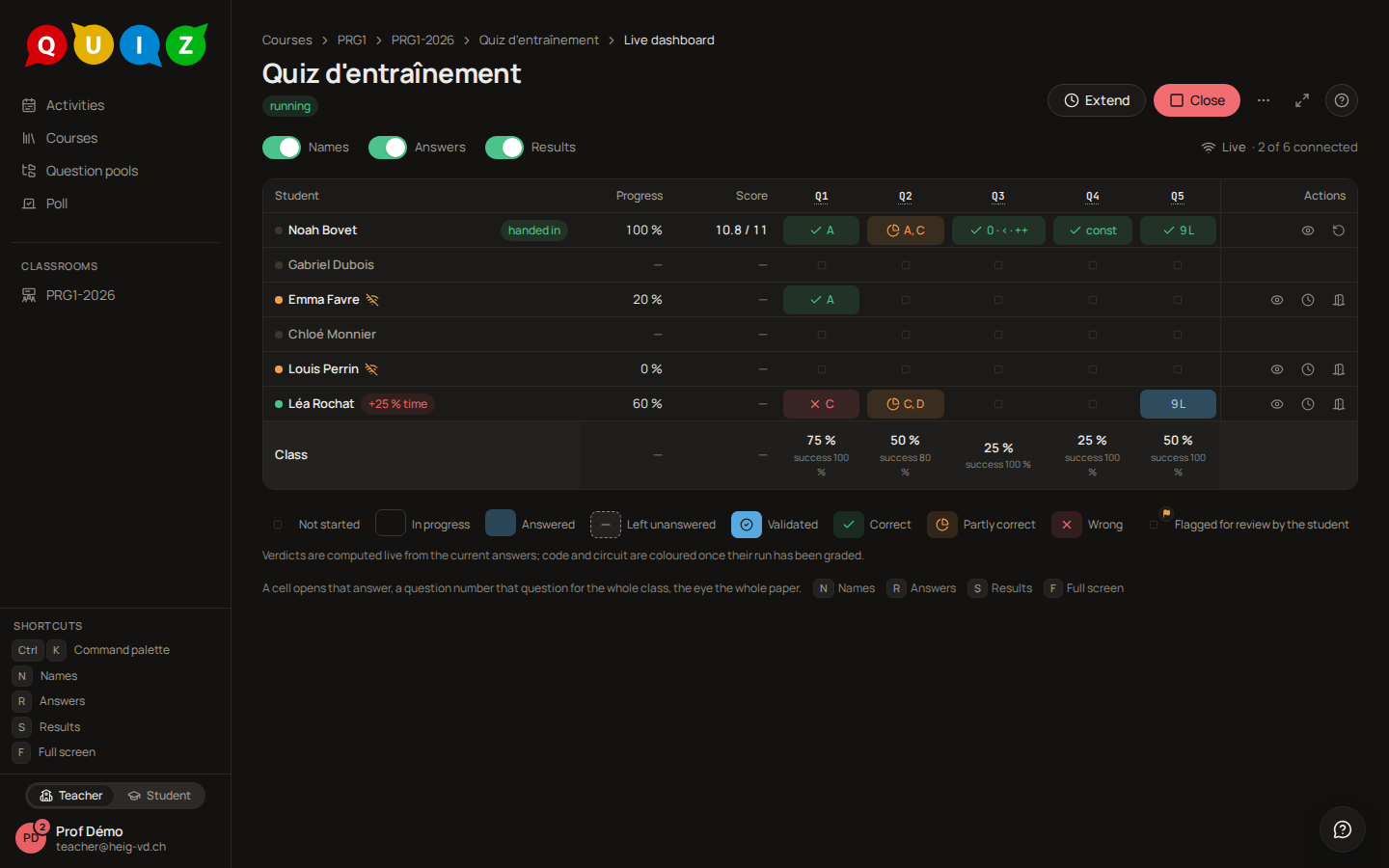Open the support chat bubble button

click(x=1343, y=829)
